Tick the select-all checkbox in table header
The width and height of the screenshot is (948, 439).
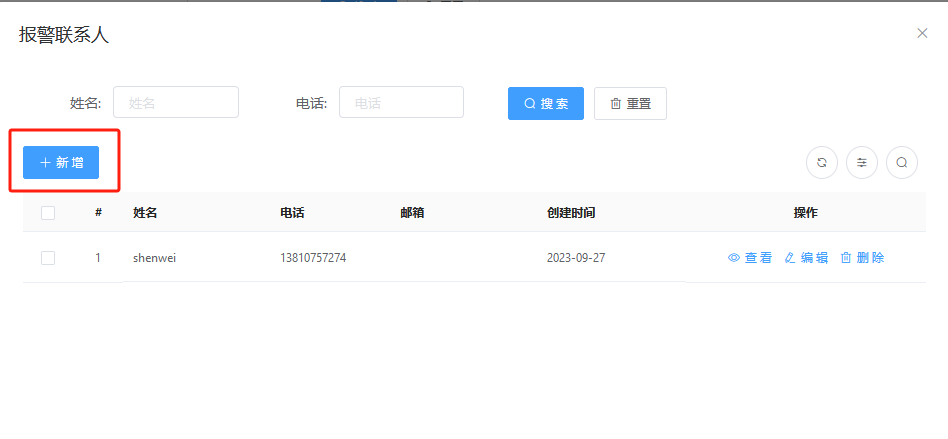point(48,213)
